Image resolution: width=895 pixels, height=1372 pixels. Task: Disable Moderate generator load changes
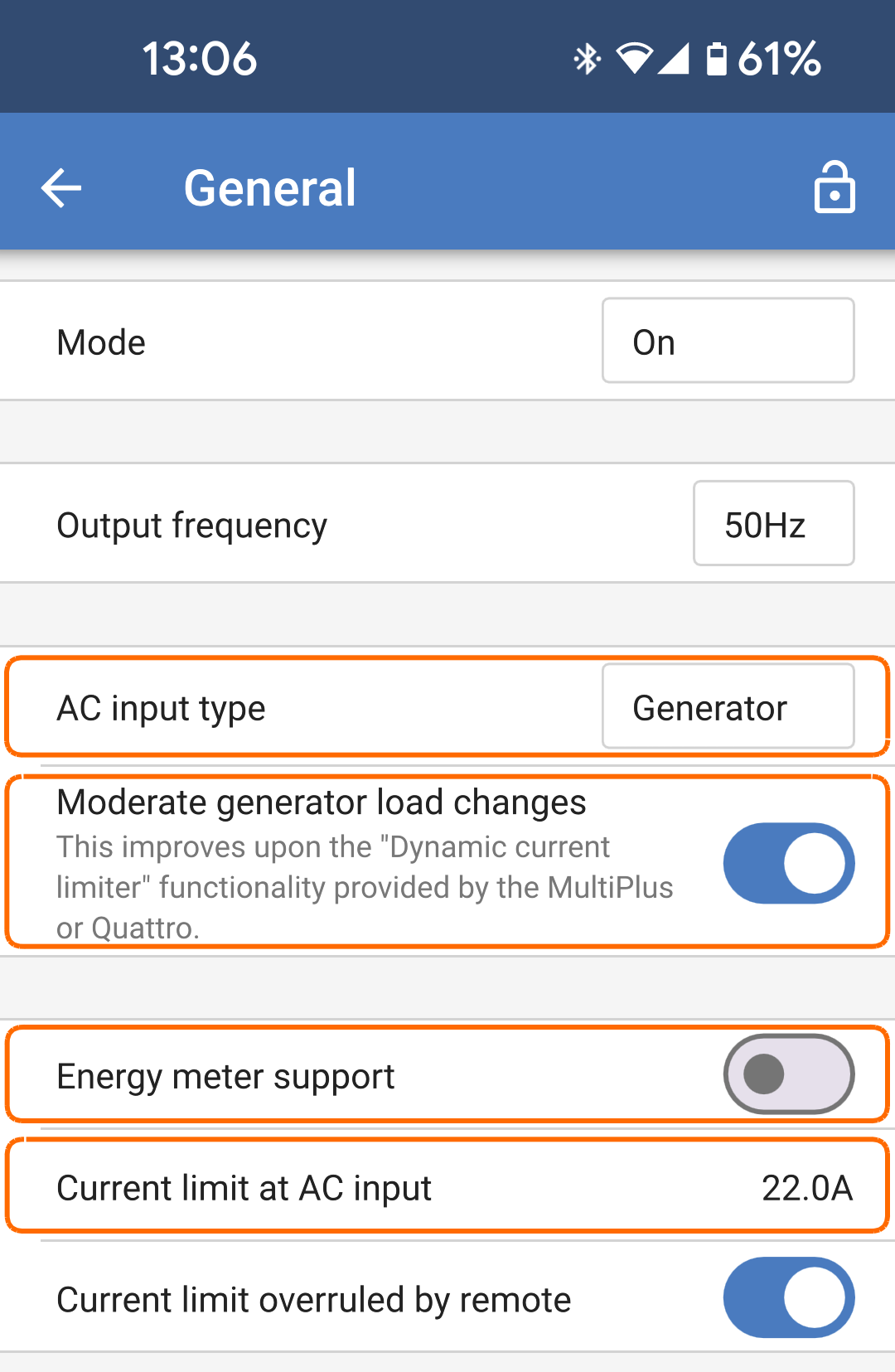click(787, 863)
